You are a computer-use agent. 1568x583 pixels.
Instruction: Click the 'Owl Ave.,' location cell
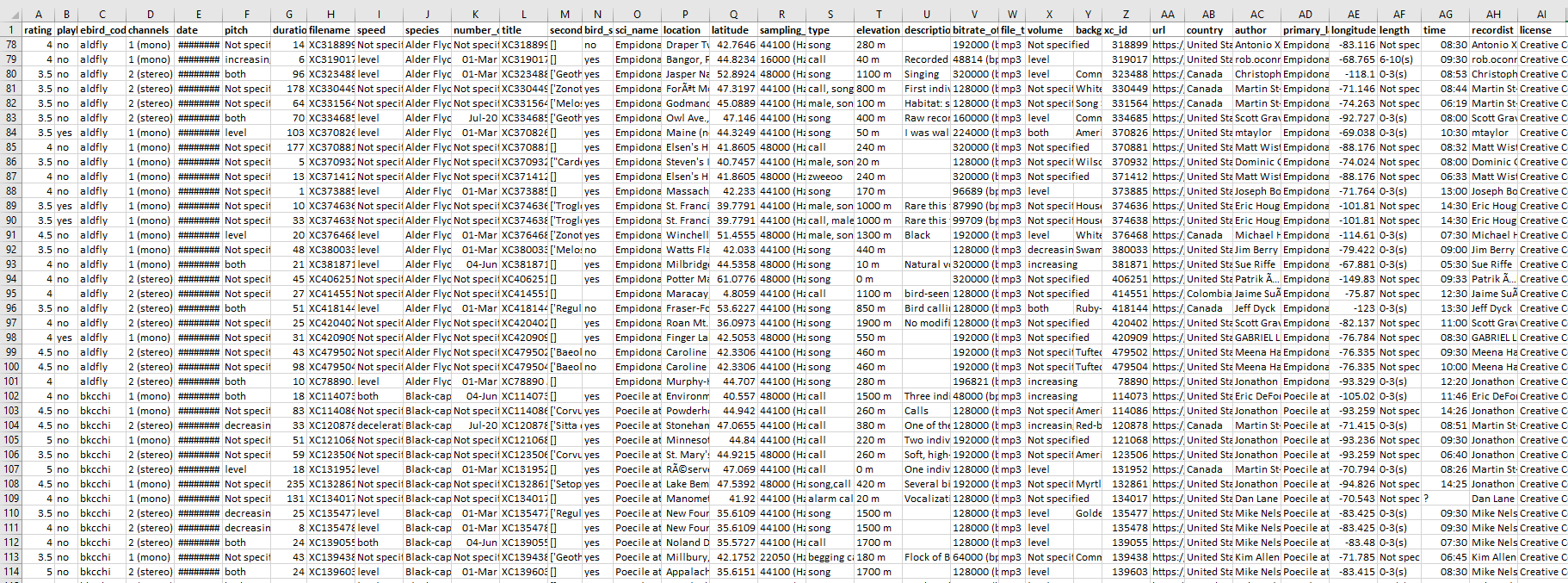685,118
